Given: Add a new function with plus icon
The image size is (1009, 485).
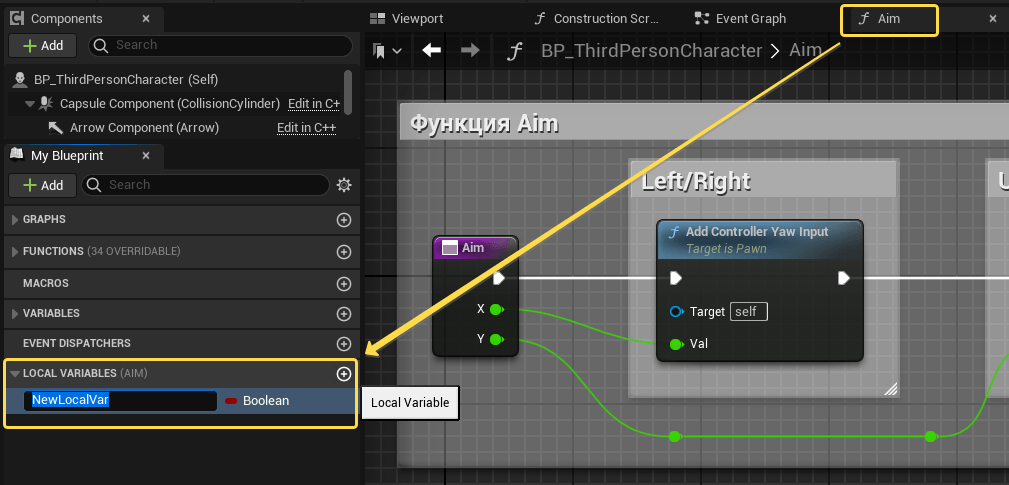Looking at the screenshot, I should tap(344, 252).
